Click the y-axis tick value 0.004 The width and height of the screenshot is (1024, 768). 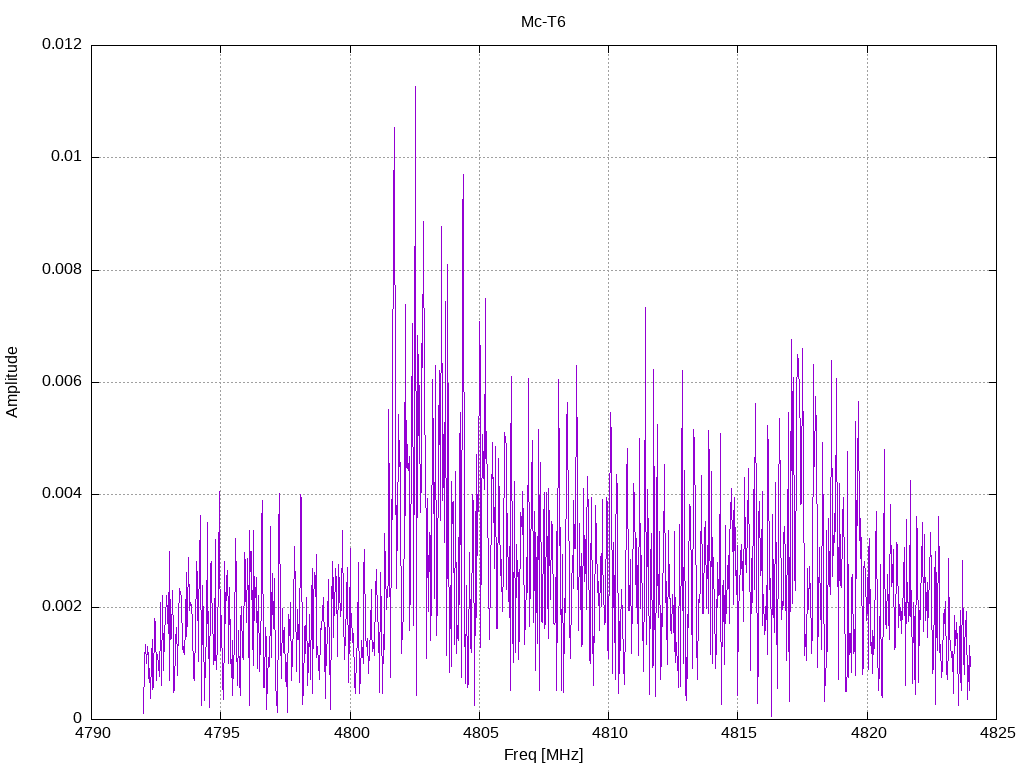click(62, 494)
